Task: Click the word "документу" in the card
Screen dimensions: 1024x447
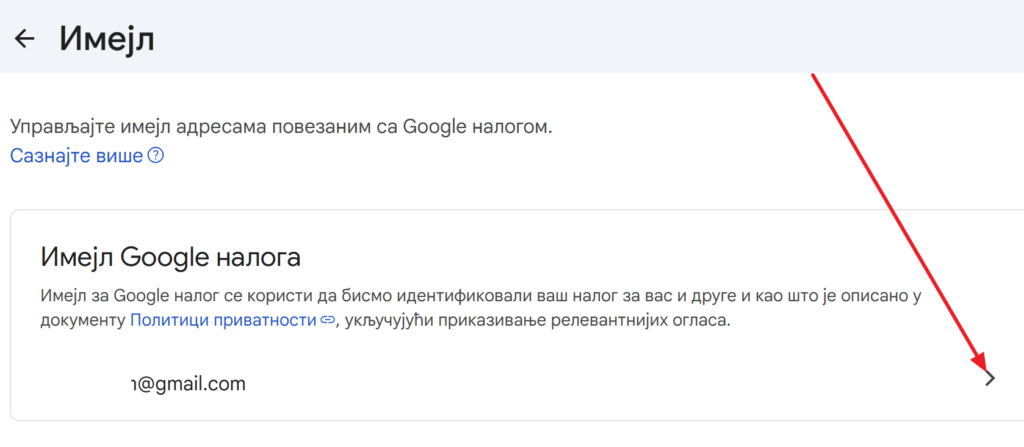Action: (83, 321)
